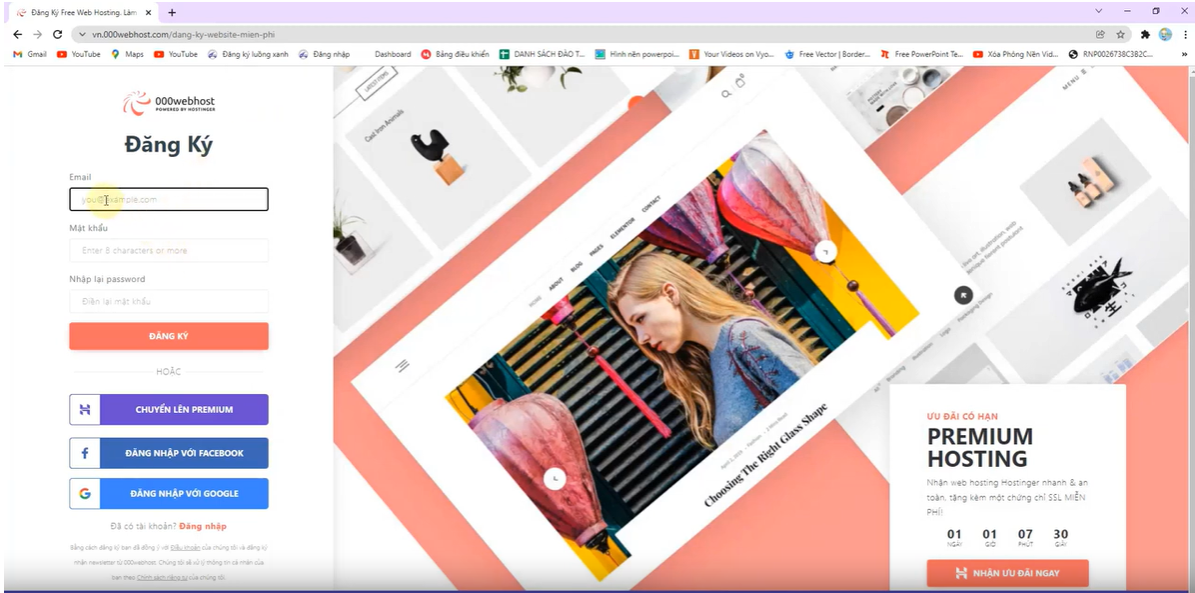Click the share page icon in address bar

click(1101, 34)
